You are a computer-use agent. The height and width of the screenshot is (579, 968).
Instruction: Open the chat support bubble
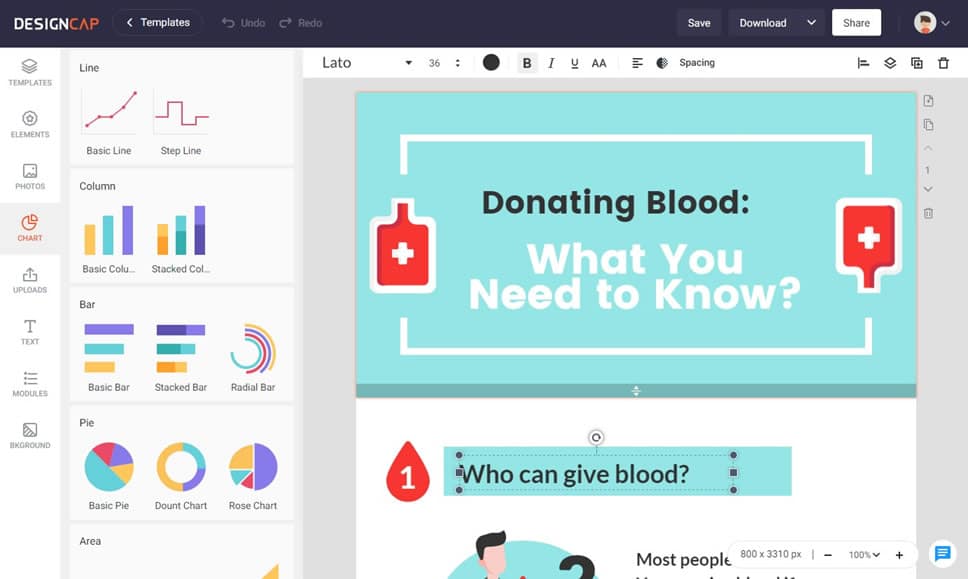941,553
